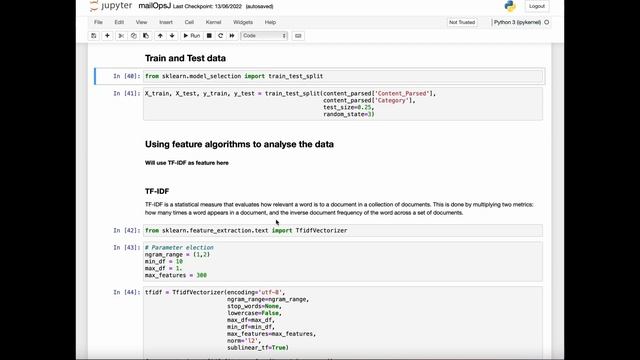
Task: Open the command palette keyboard icon
Action: point(298,36)
